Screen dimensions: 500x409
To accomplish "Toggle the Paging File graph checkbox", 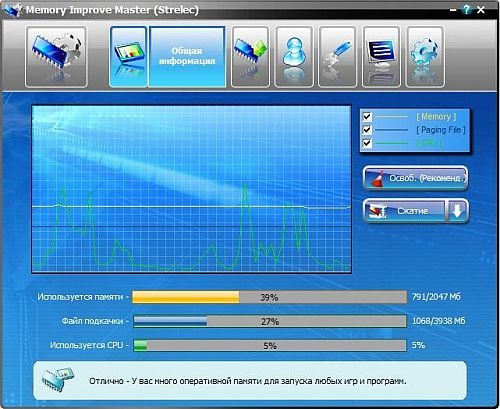I will click(x=367, y=130).
